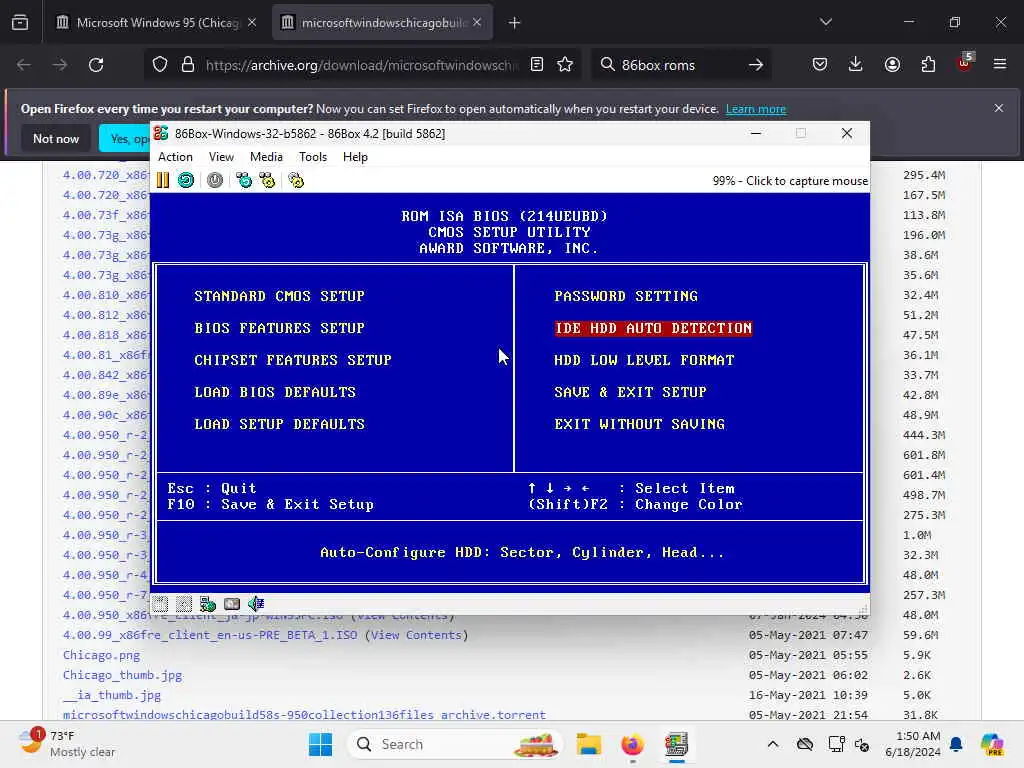
Task: Open Firefox account icon
Action: (892, 65)
